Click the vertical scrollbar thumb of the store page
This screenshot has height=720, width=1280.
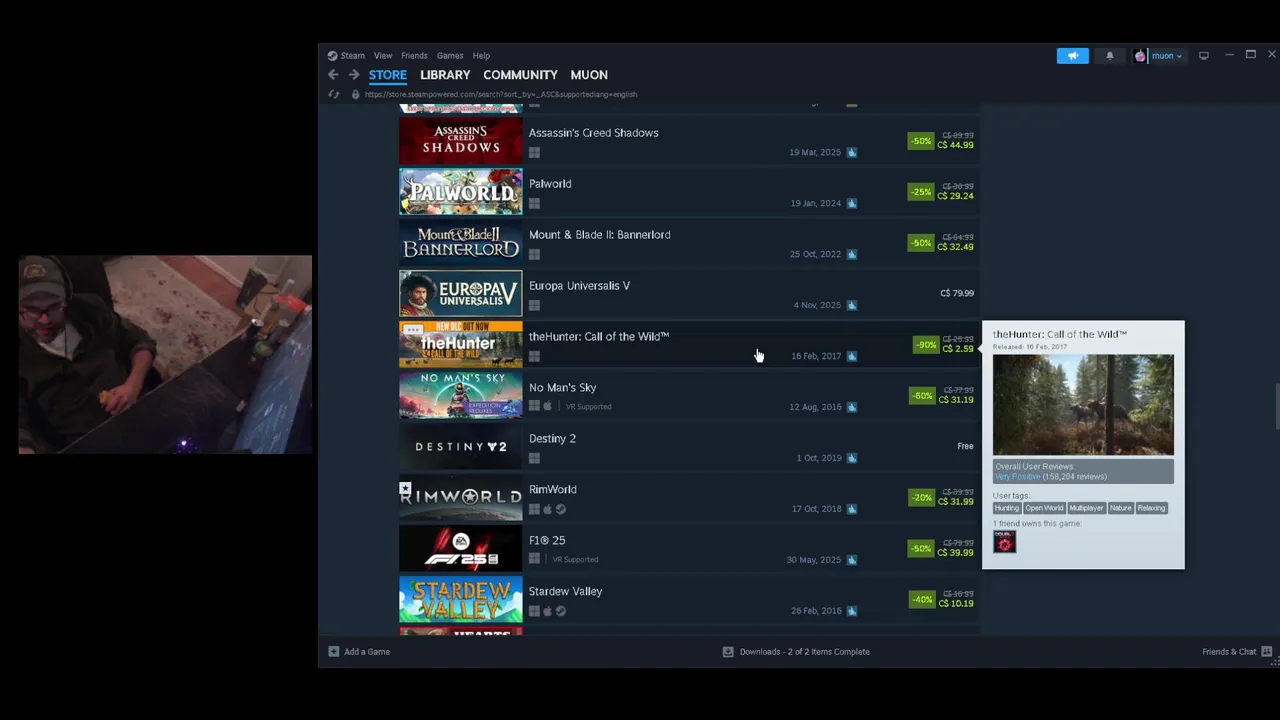(x=1276, y=407)
